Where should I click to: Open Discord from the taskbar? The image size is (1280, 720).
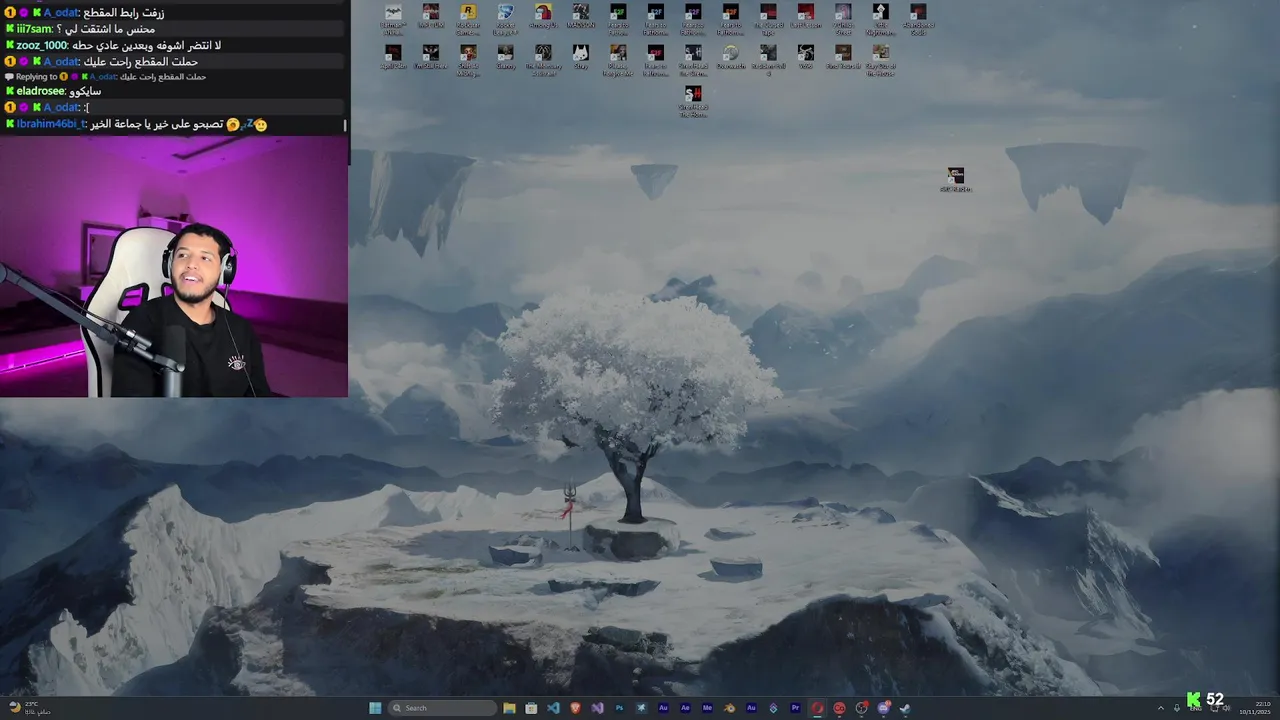coord(883,708)
